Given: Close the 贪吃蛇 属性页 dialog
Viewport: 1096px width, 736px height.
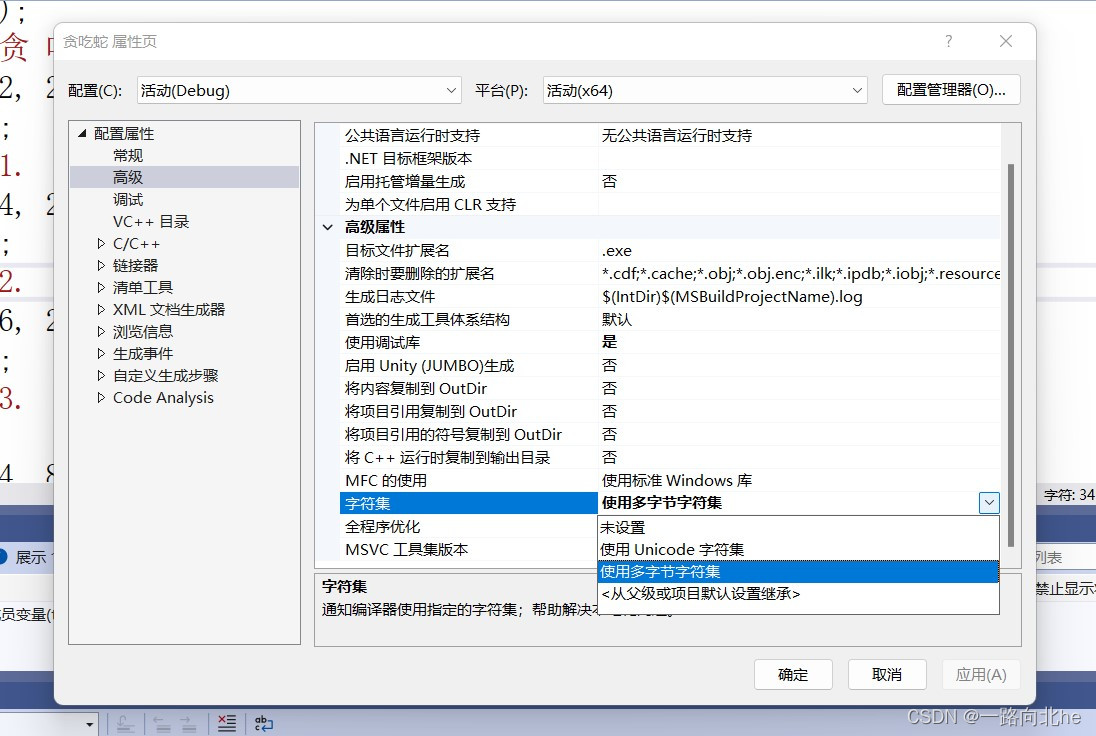Looking at the screenshot, I should pyautogui.click(x=1006, y=41).
